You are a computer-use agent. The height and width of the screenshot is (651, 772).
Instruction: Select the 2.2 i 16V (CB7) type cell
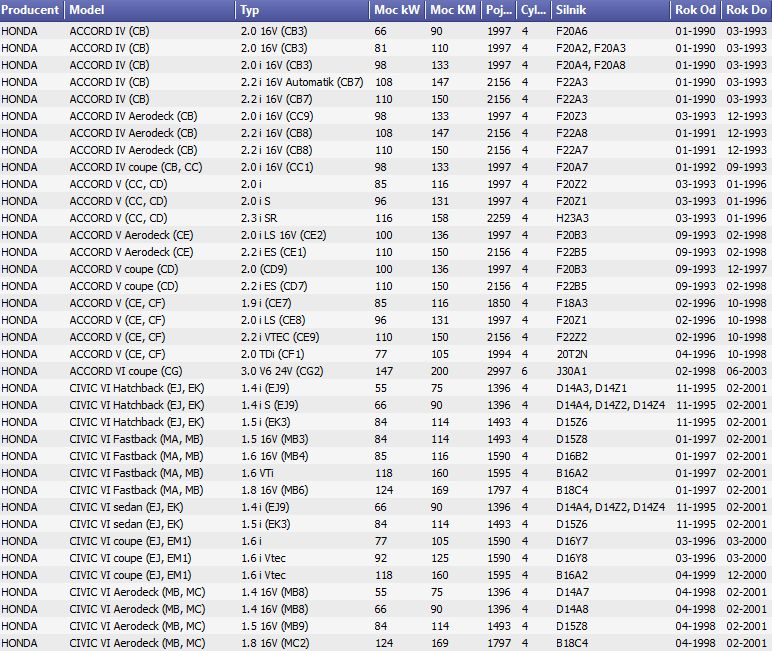click(x=277, y=99)
